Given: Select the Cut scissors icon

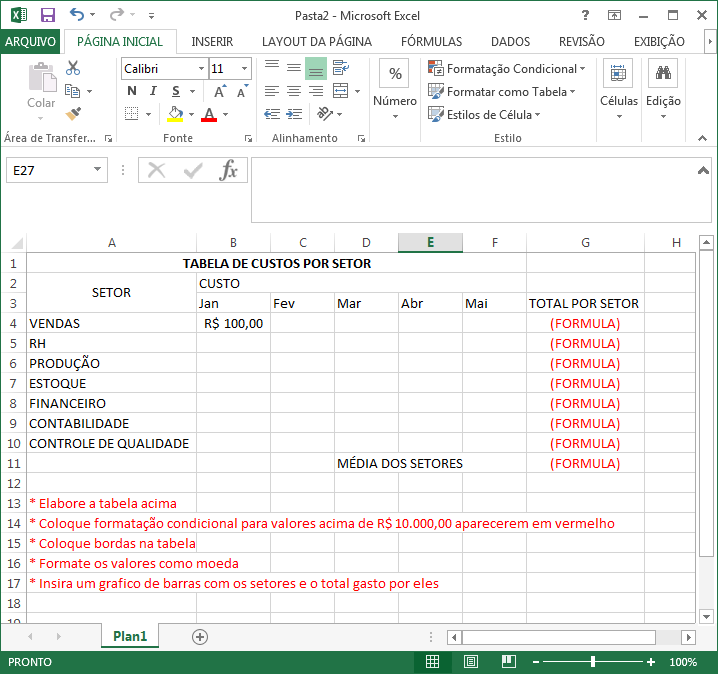Looking at the screenshot, I should click(73, 68).
